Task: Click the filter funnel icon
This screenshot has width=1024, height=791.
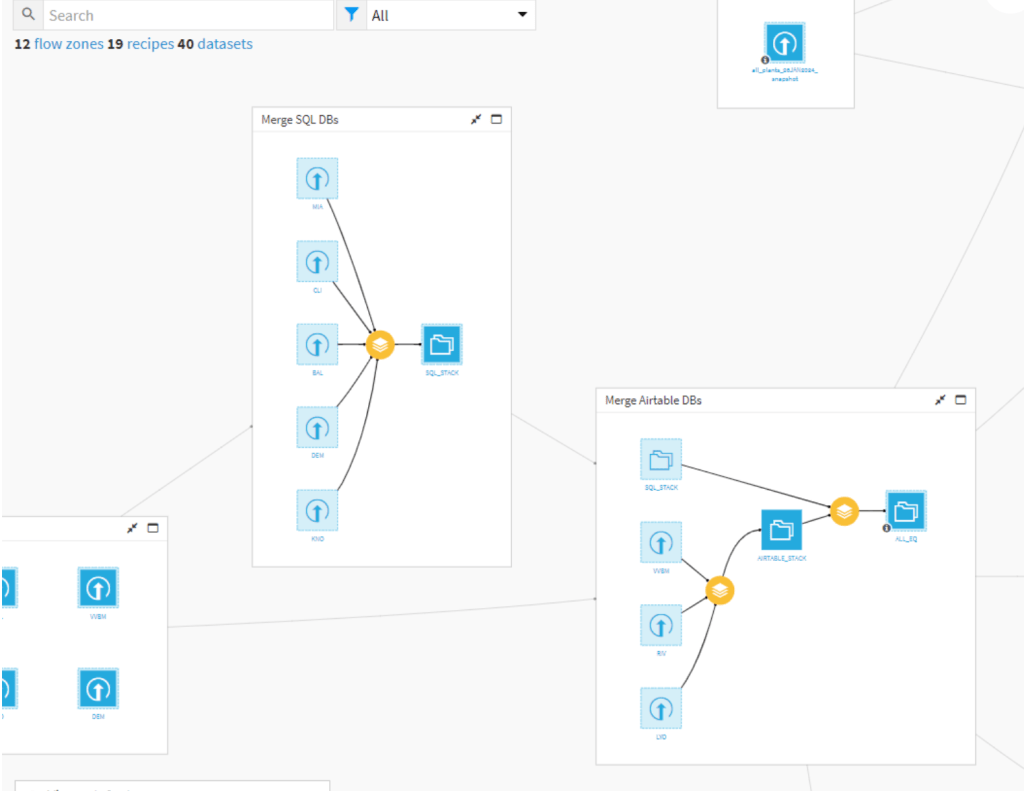Action: pos(351,15)
